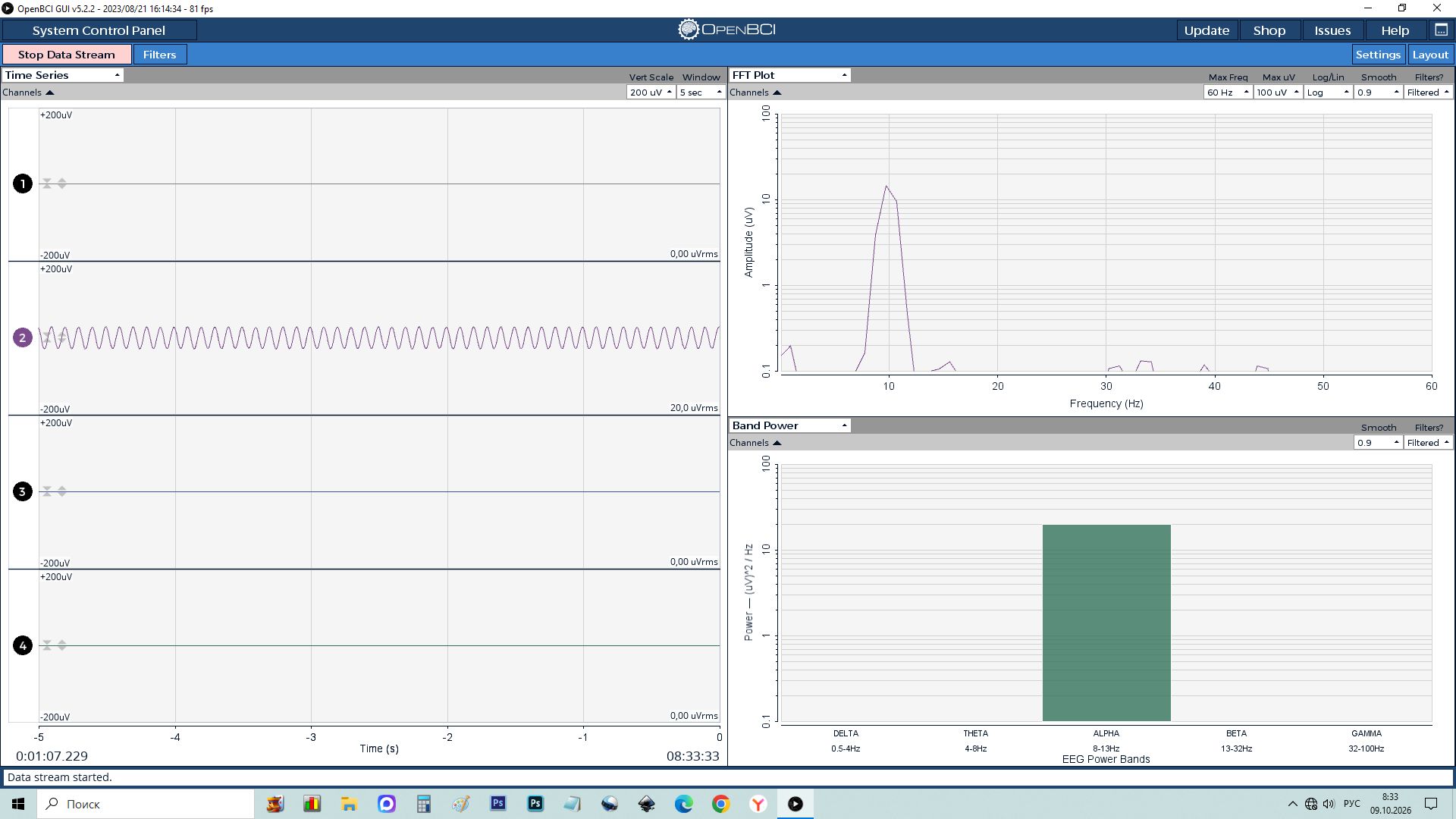This screenshot has width=1456, height=819.
Task: Click the Shop button
Action: 1269,30
